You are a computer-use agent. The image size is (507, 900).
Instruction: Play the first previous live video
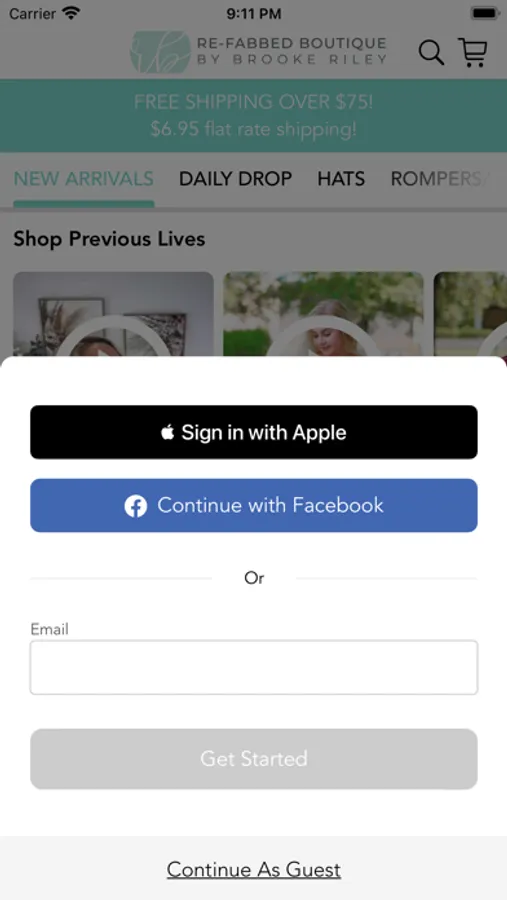click(113, 313)
